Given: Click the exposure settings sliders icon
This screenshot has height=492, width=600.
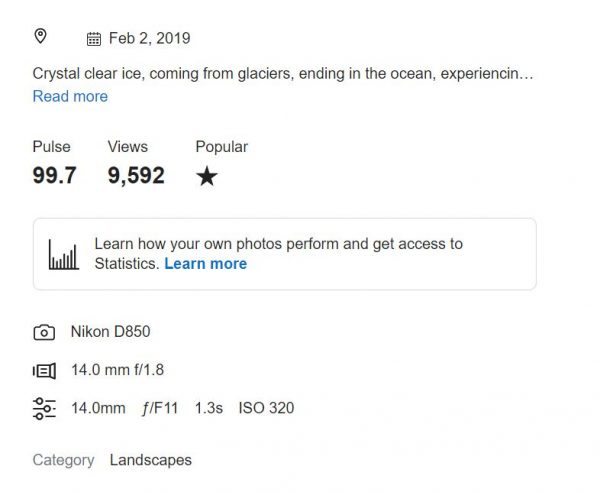Looking at the screenshot, I should 44,409.
